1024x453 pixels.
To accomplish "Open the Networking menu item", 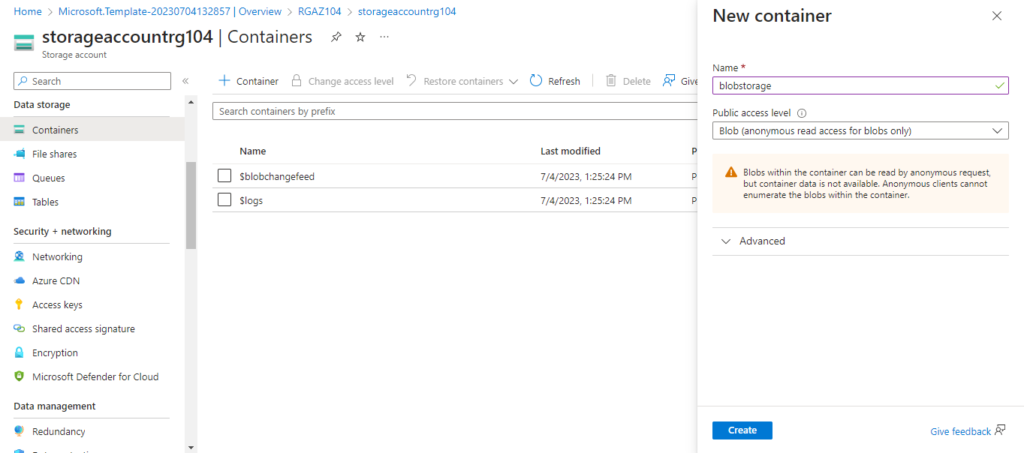I will click(x=57, y=257).
